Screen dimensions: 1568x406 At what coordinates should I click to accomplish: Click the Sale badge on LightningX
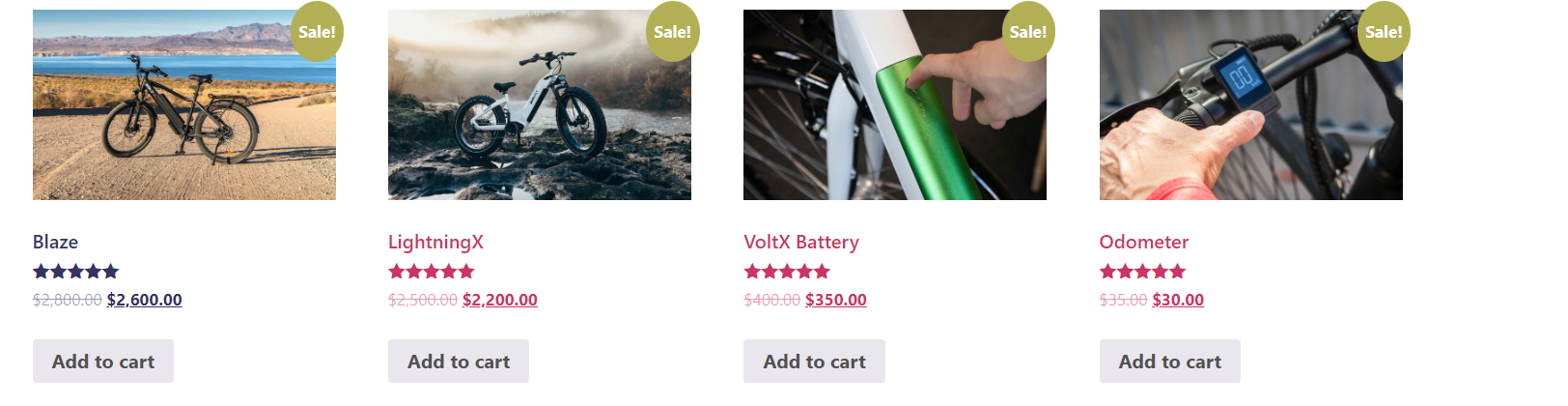(x=672, y=32)
